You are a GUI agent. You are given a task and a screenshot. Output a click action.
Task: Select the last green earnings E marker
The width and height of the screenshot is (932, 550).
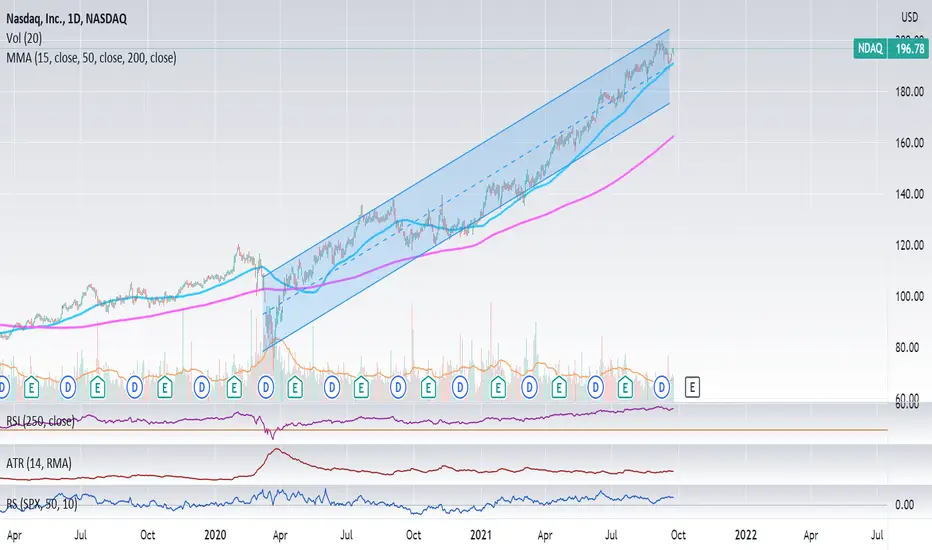pyautogui.click(x=625, y=387)
